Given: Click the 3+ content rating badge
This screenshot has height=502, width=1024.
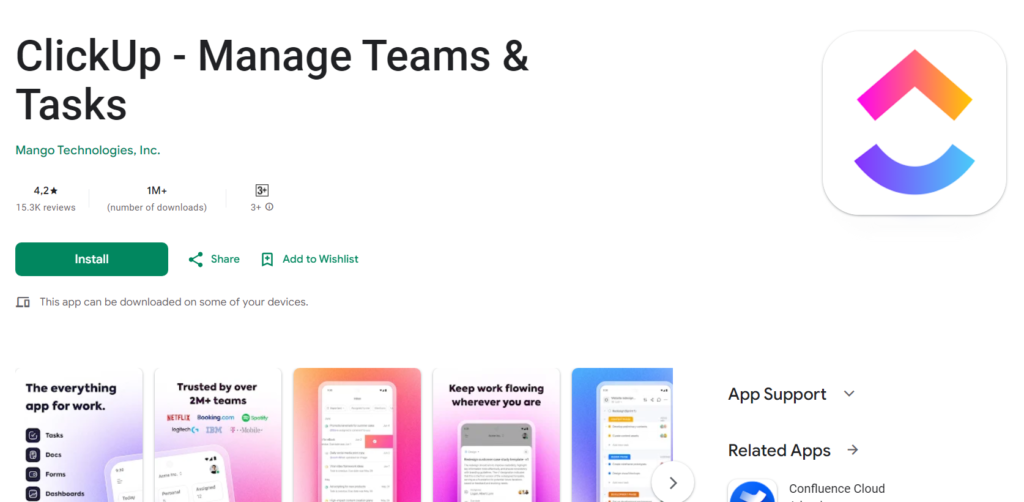Looking at the screenshot, I should click(x=262, y=190).
